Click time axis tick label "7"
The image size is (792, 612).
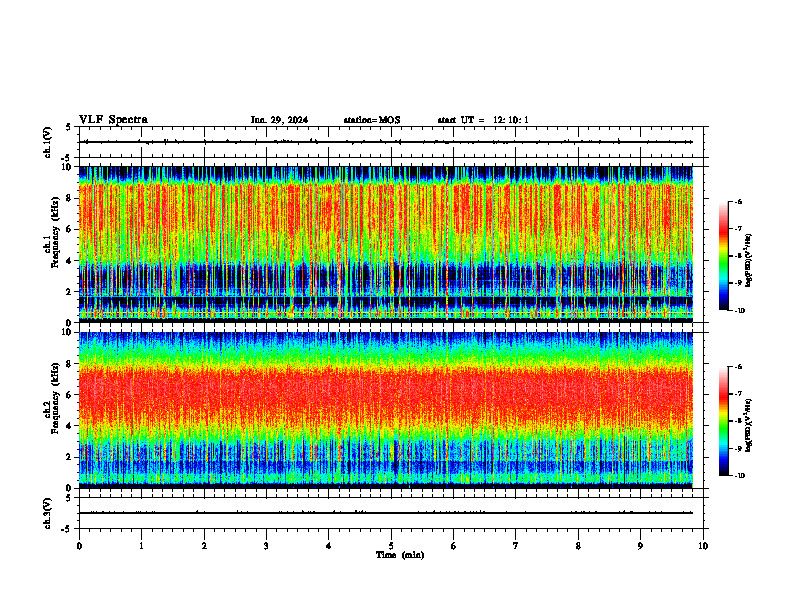(516, 546)
